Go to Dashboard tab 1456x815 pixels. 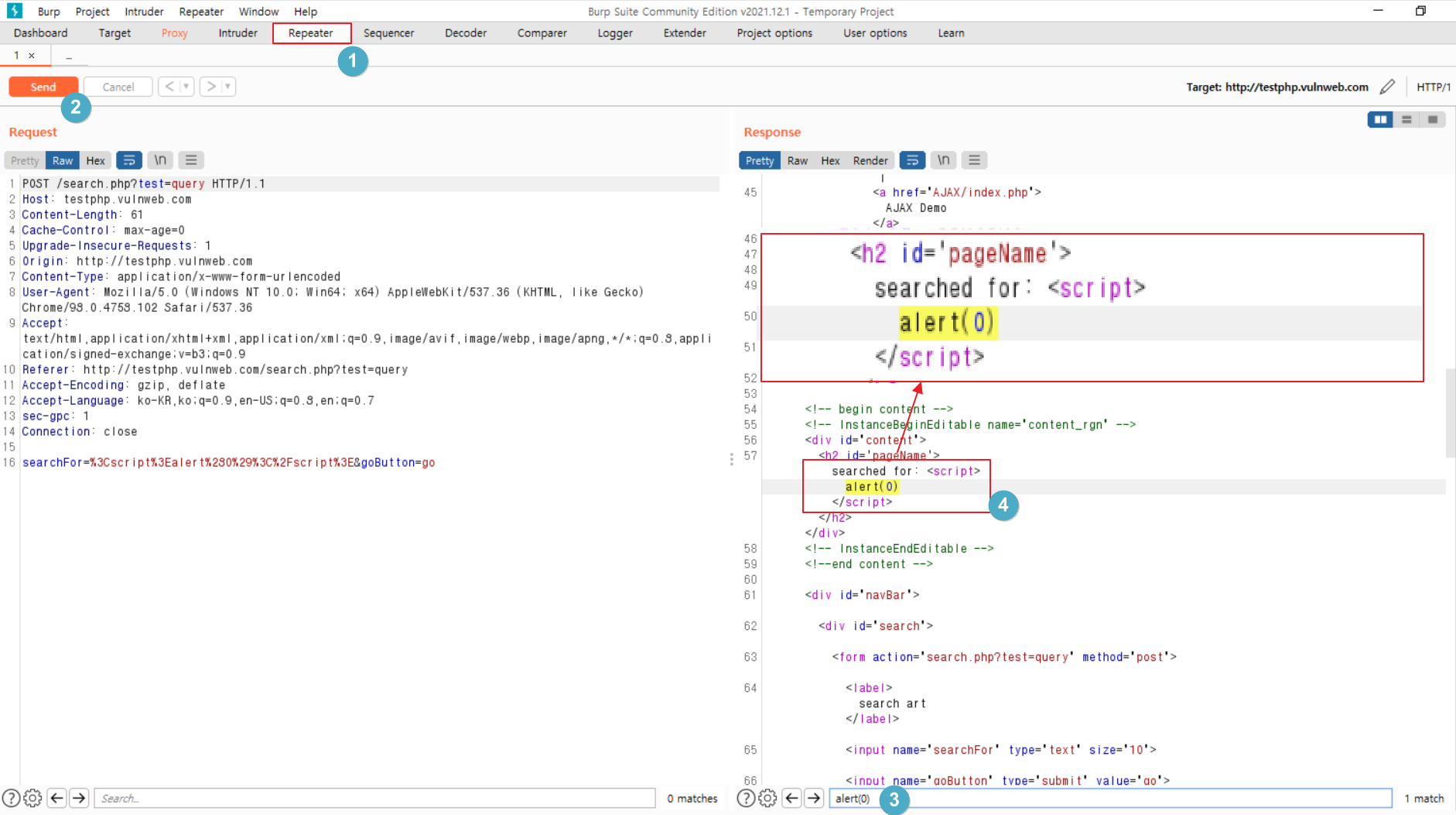coord(41,33)
